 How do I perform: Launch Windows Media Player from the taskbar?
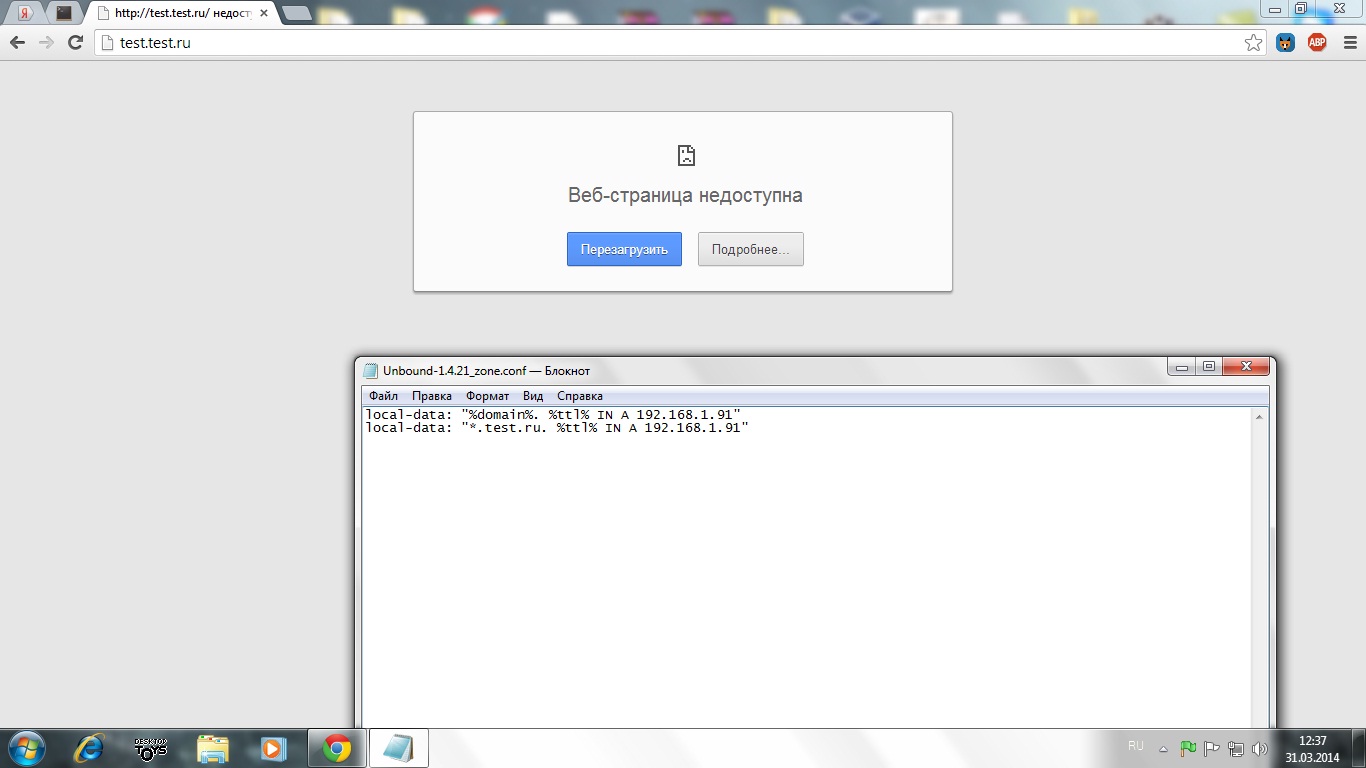tap(272, 747)
